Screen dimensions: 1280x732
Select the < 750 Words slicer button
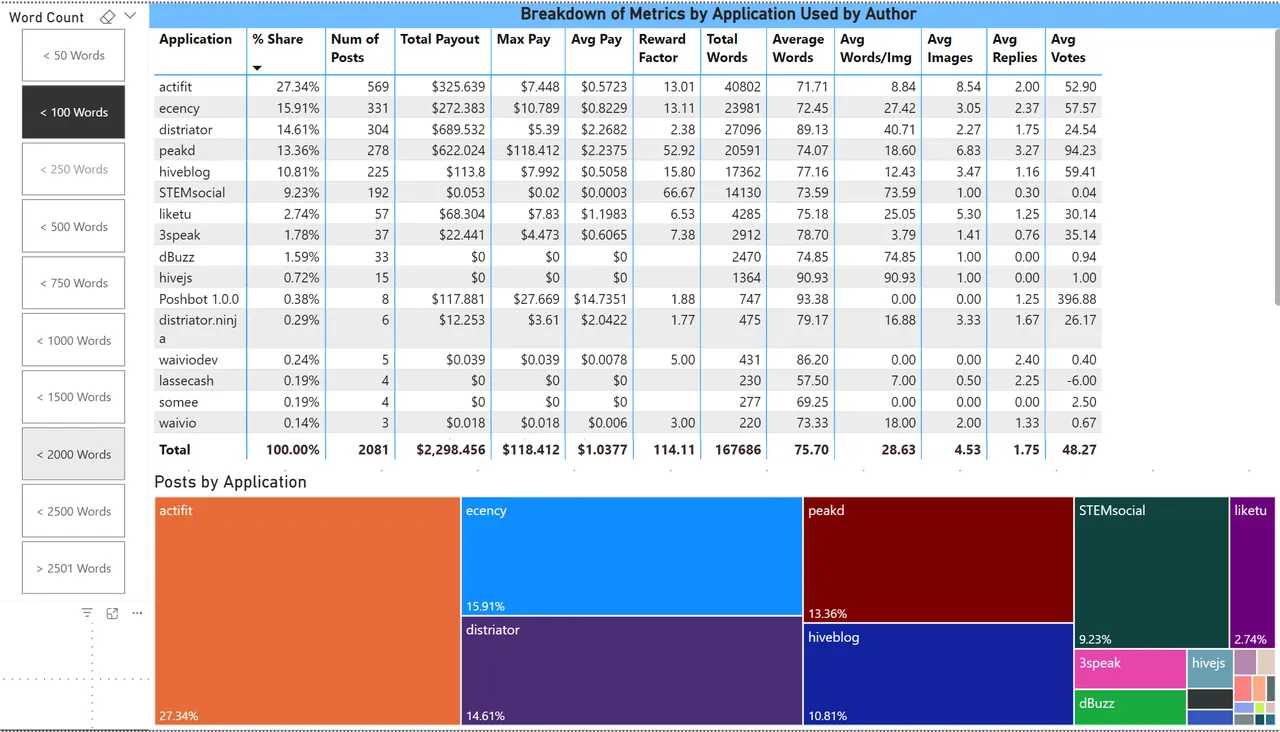74,283
